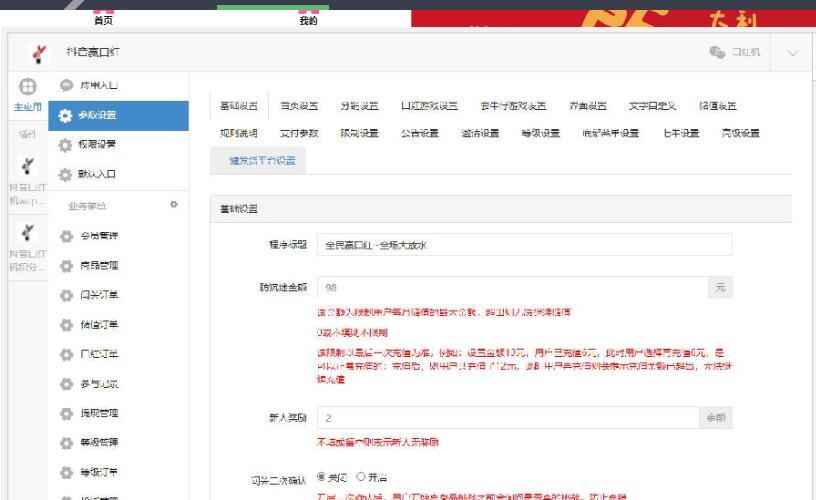
Task: Click the WeChat icon in the top header
Action: click(716, 53)
